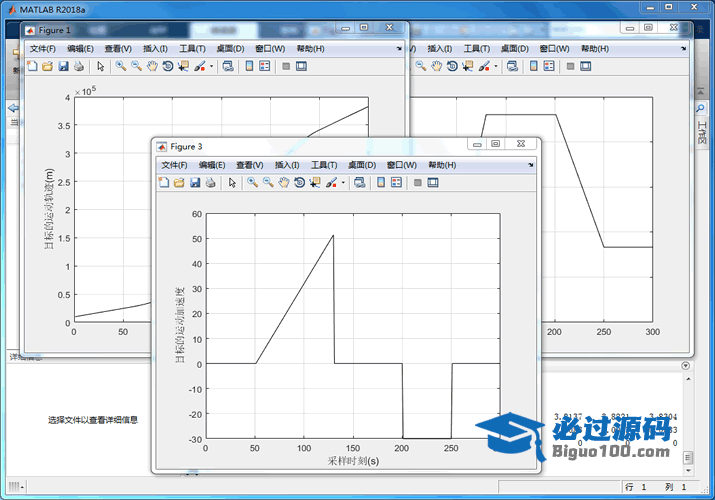Save Figure 3 using the floppy disk icon
This screenshot has width=715, height=500.
[x=195, y=183]
